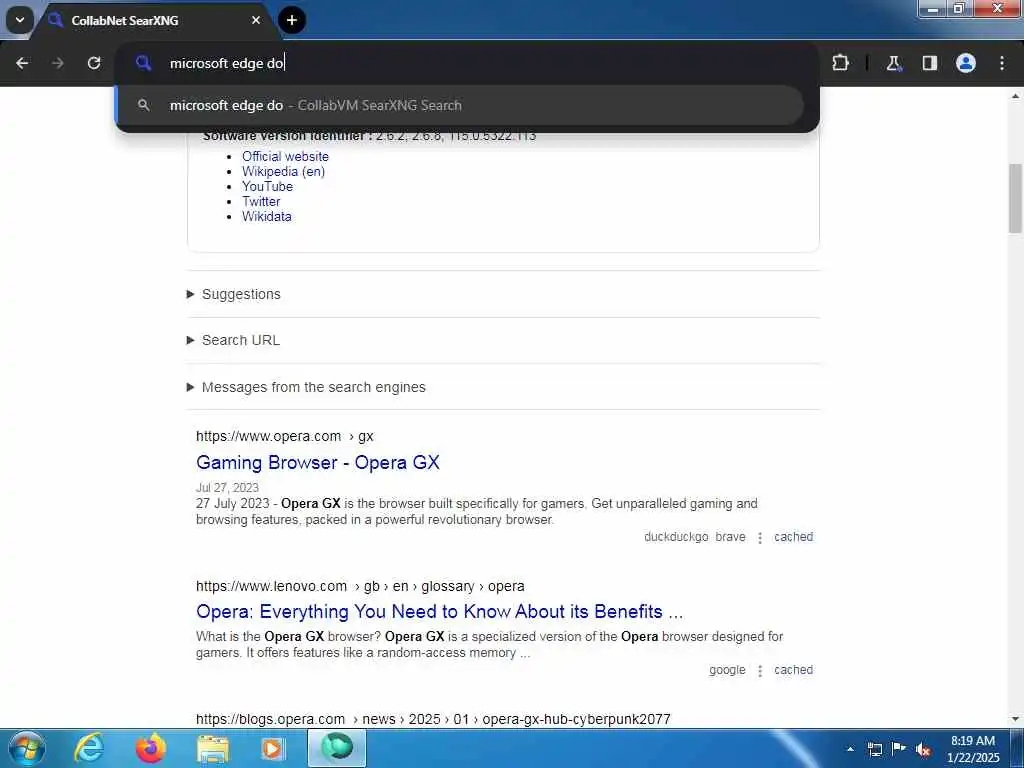Screen dimensions: 1024x768
Task: Click the scrollbar up arrow
Action: (x=1015, y=96)
